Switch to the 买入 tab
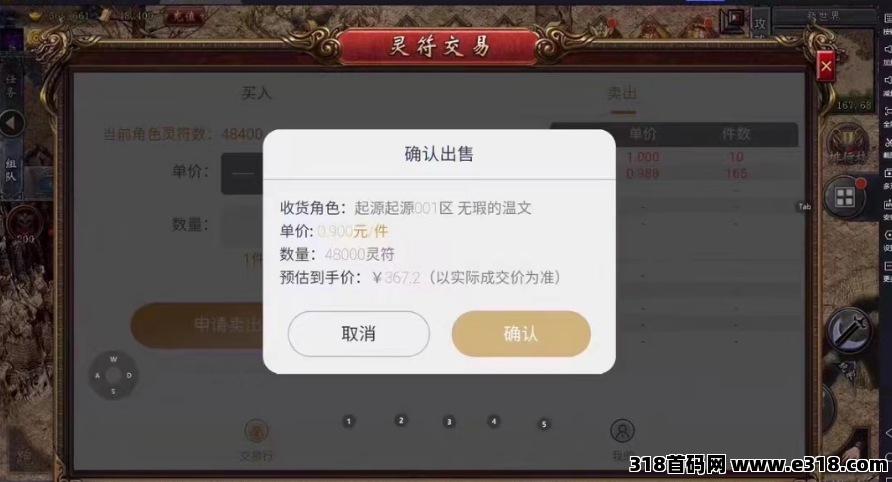The height and width of the screenshot is (482, 892). [x=256, y=93]
